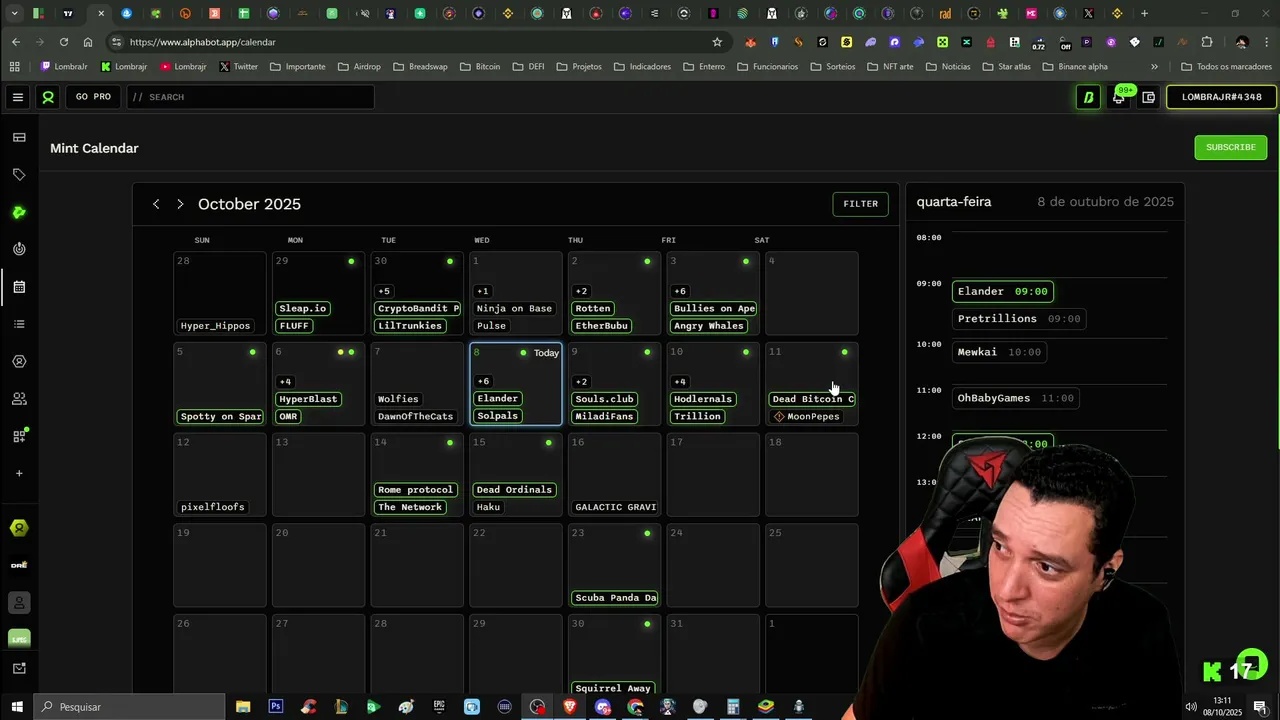Go to previous month with left chevron

click(x=156, y=204)
